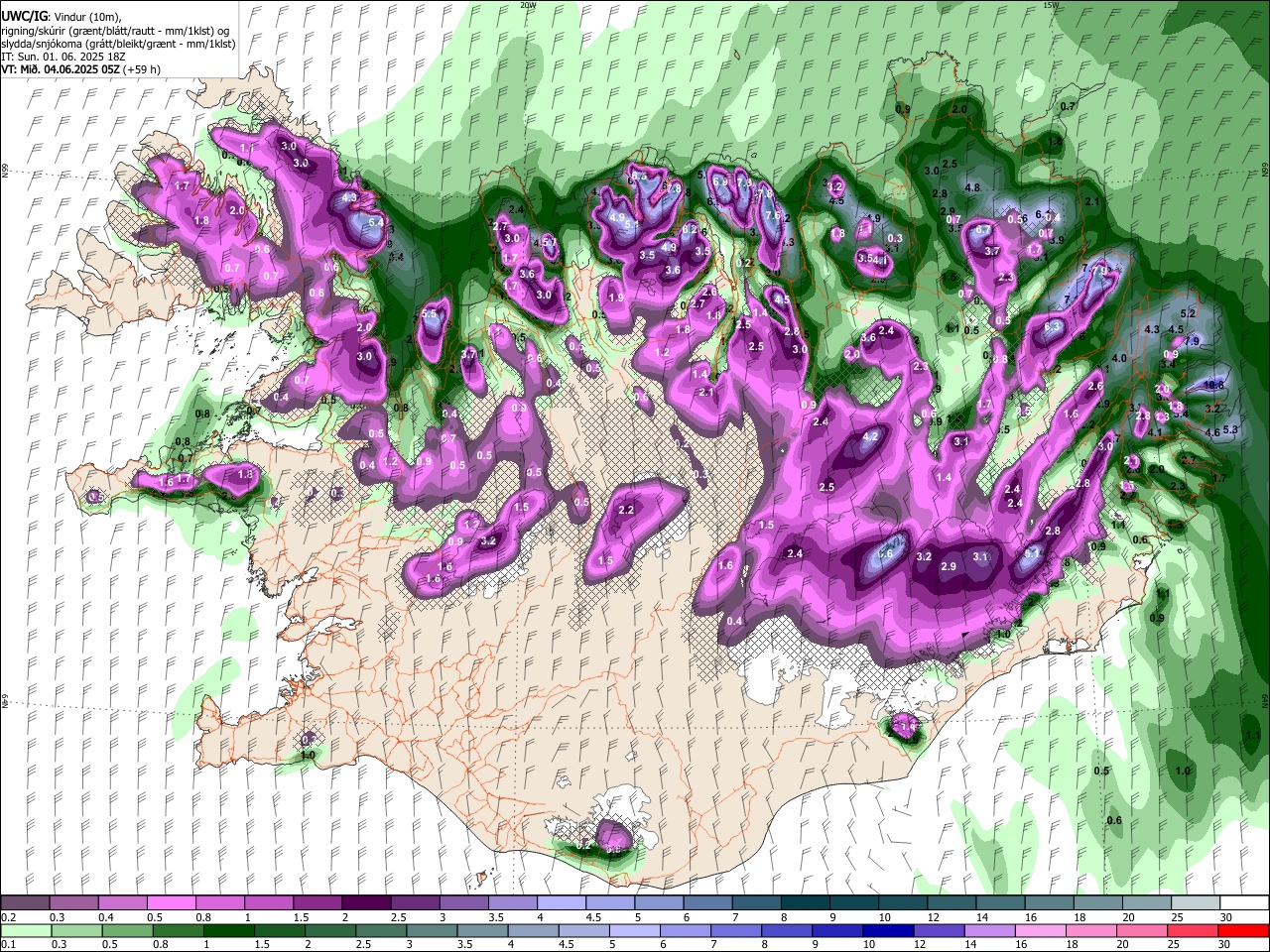The width and height of the screenshot is (1270, 952).
Task: Click the 'UWC/IG: Vindur (10m),' title line
Action: pyautogui.click(x=61, y=15)
